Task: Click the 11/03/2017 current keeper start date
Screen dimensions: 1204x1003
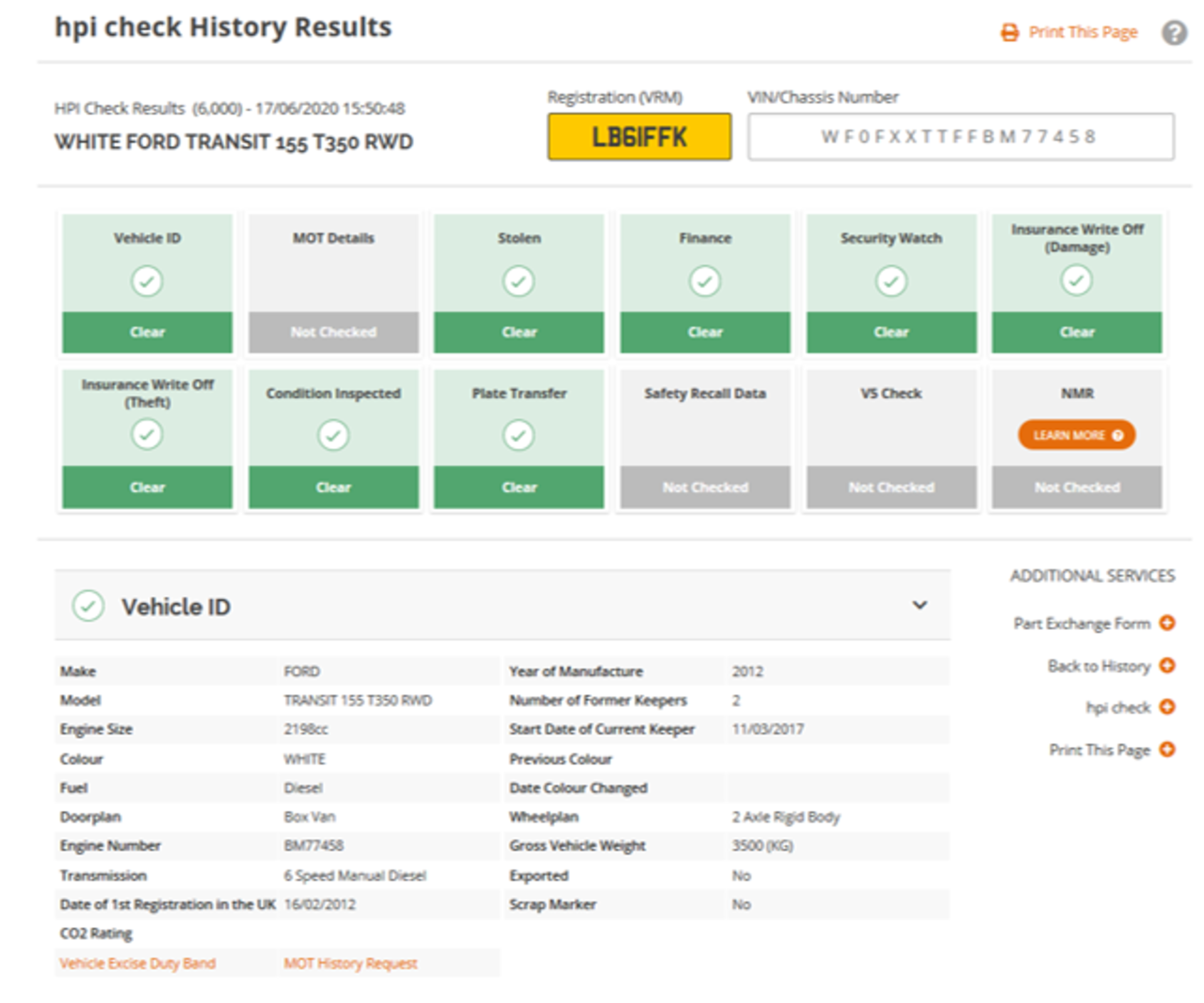Action: (768, 729)
